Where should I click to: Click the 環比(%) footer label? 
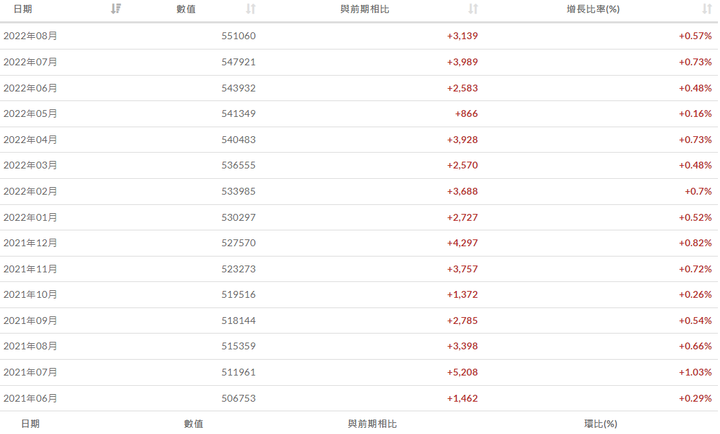601,424
